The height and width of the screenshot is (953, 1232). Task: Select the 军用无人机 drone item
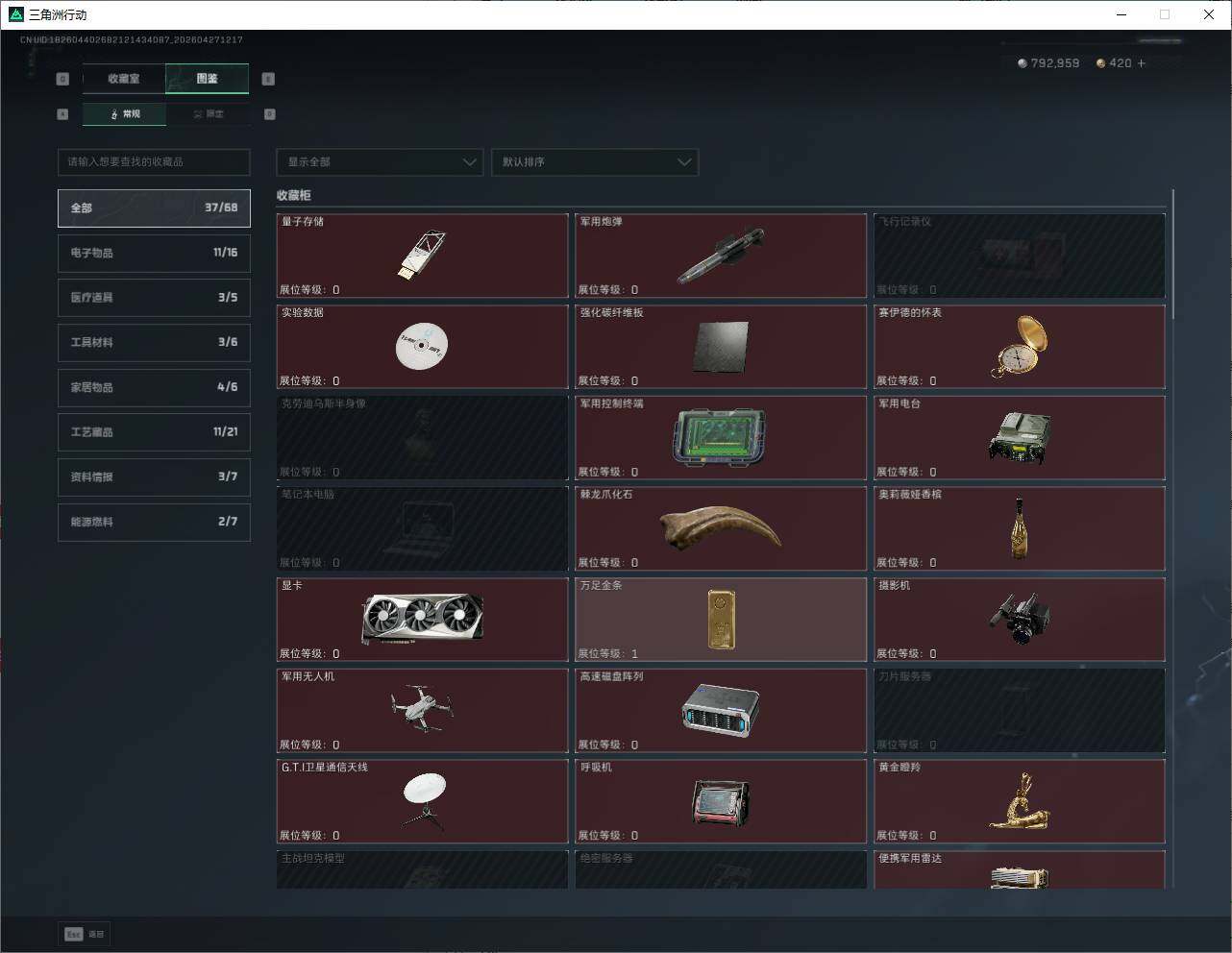tap(423, 711)
